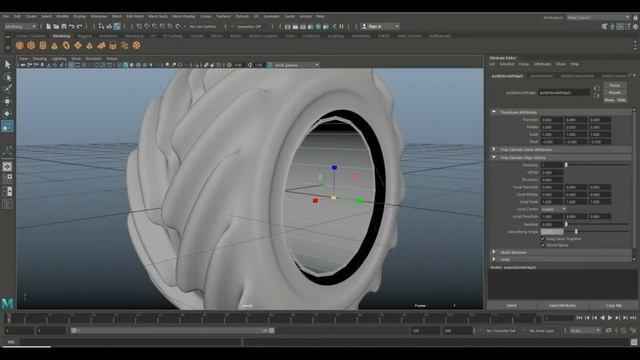Click the Redo arrow icon

click(x=80, y=27)
